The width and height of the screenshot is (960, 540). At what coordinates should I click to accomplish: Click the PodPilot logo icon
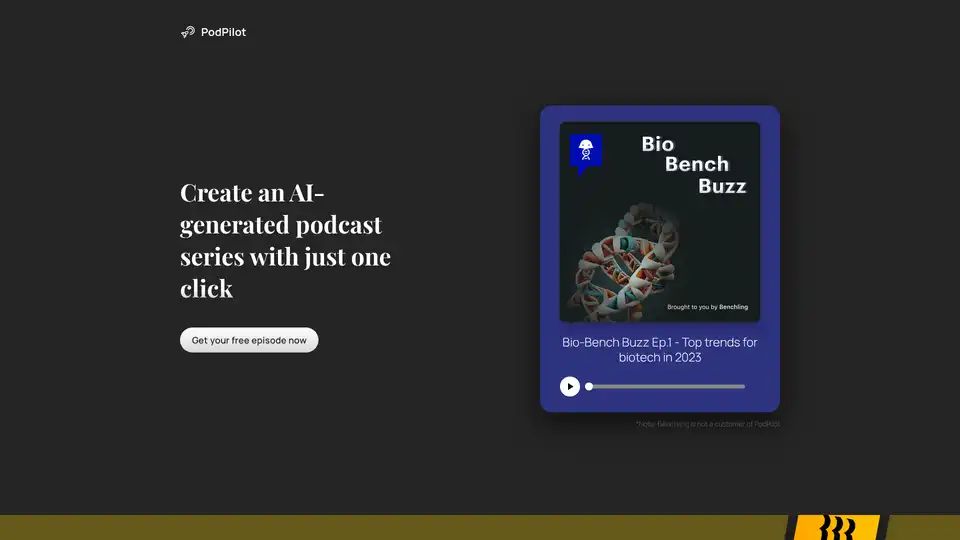click(187, 32)
